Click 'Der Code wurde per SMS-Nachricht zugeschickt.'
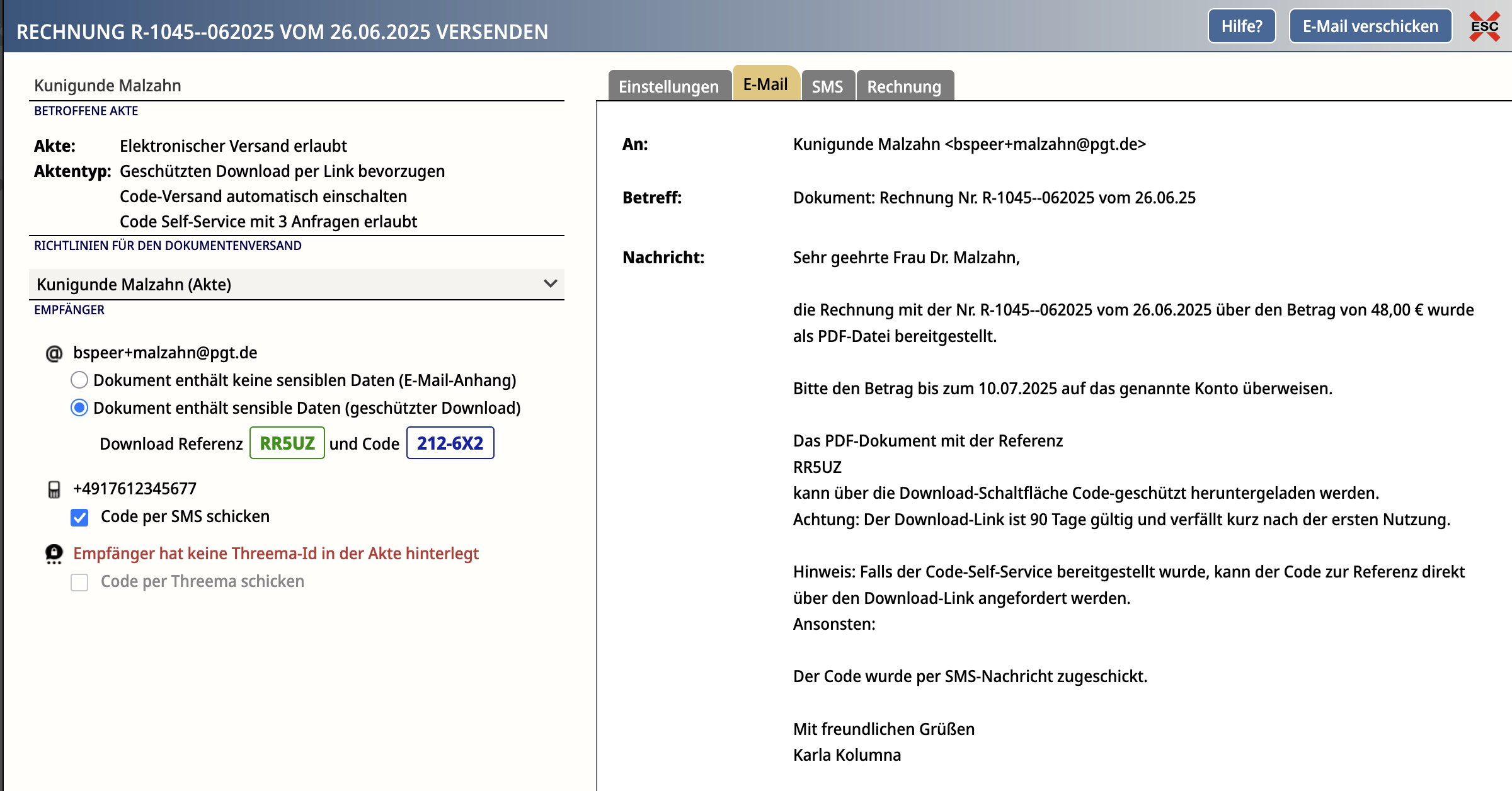The width and height of the screenshot is (1512, 791). click(970, 676)
